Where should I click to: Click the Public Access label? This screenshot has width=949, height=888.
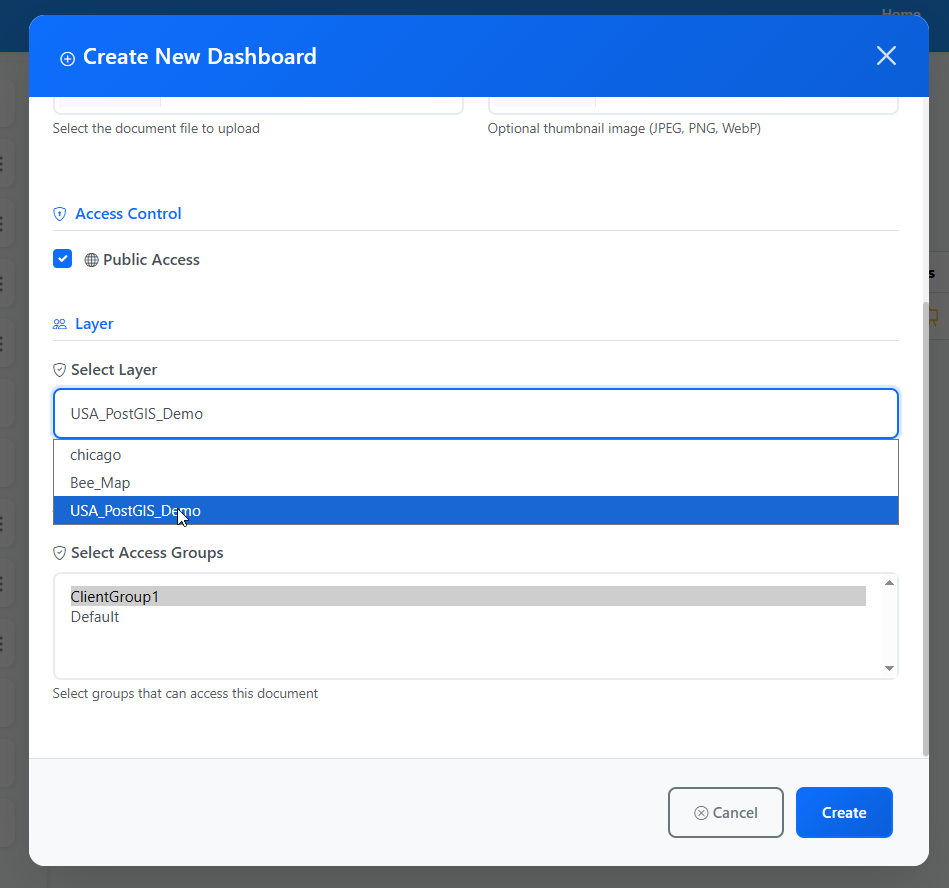151,260
